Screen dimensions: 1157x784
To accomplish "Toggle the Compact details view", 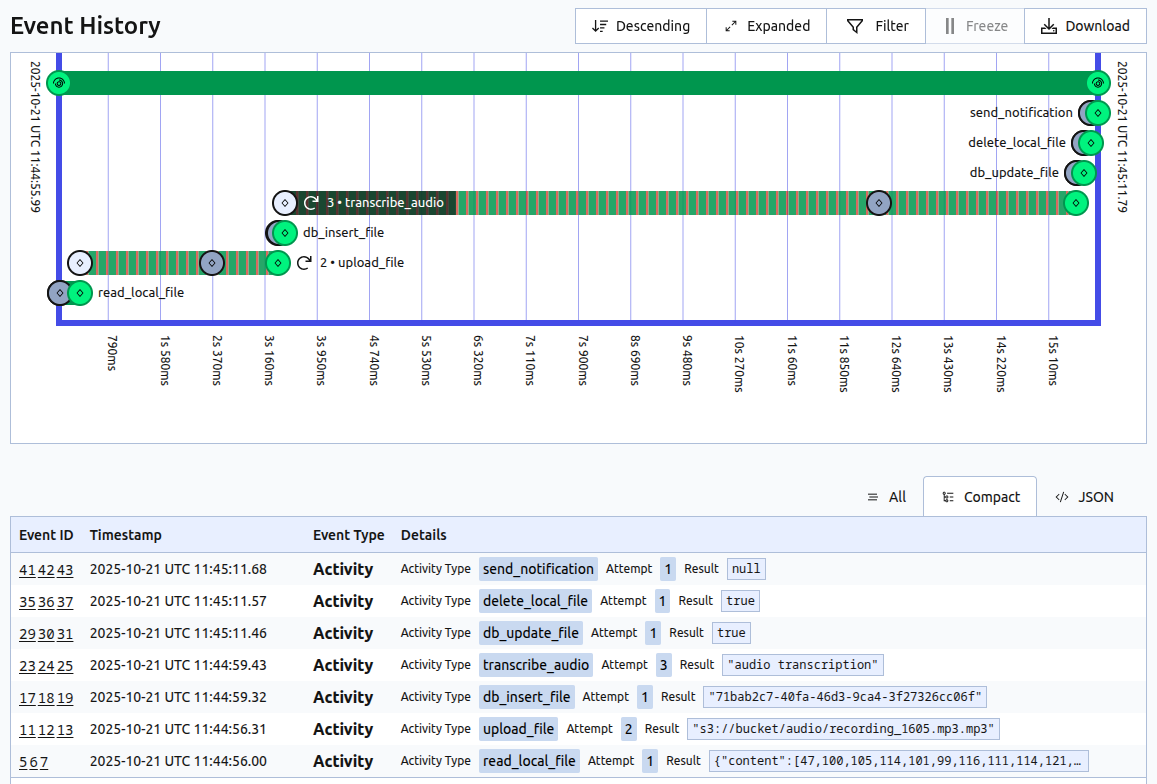I will [979, 496].
